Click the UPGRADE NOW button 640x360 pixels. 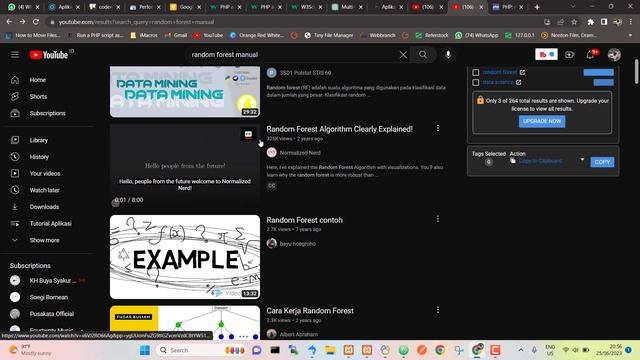542,121
